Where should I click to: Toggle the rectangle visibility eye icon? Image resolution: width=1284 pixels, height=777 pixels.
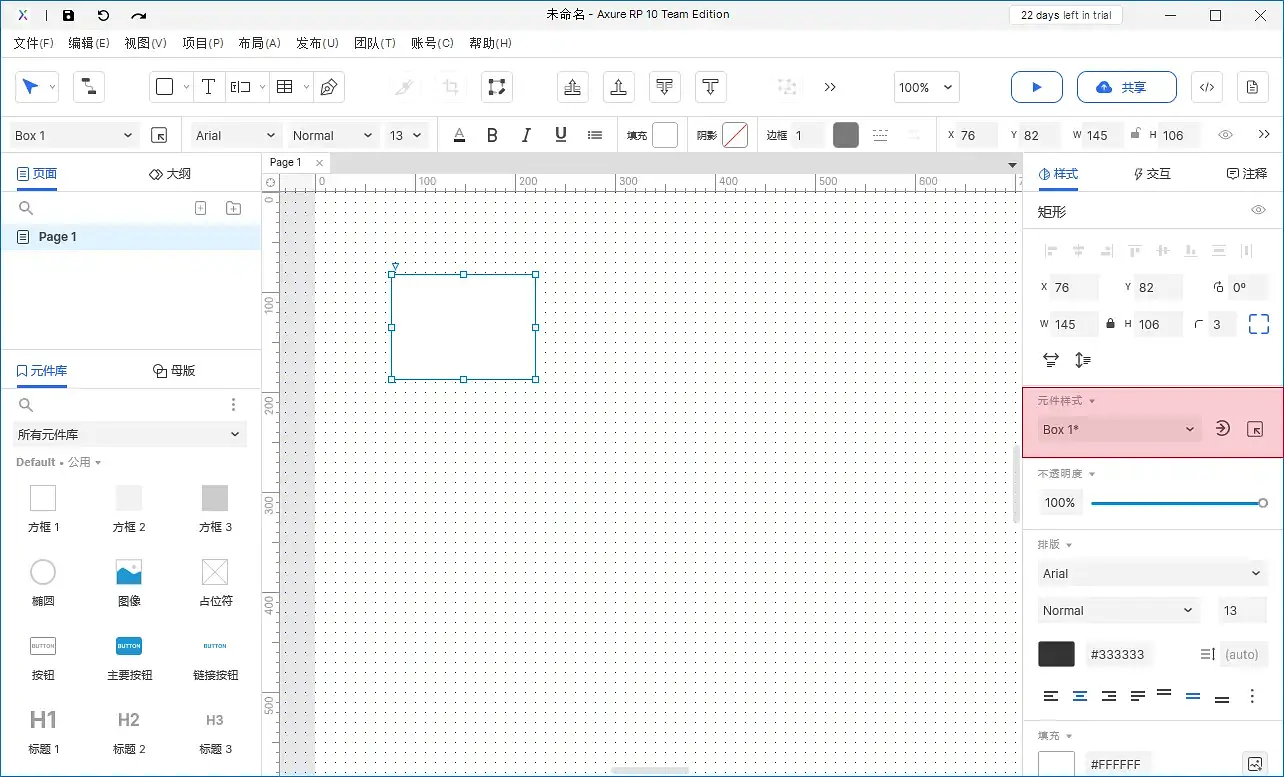pos(1259,211)
